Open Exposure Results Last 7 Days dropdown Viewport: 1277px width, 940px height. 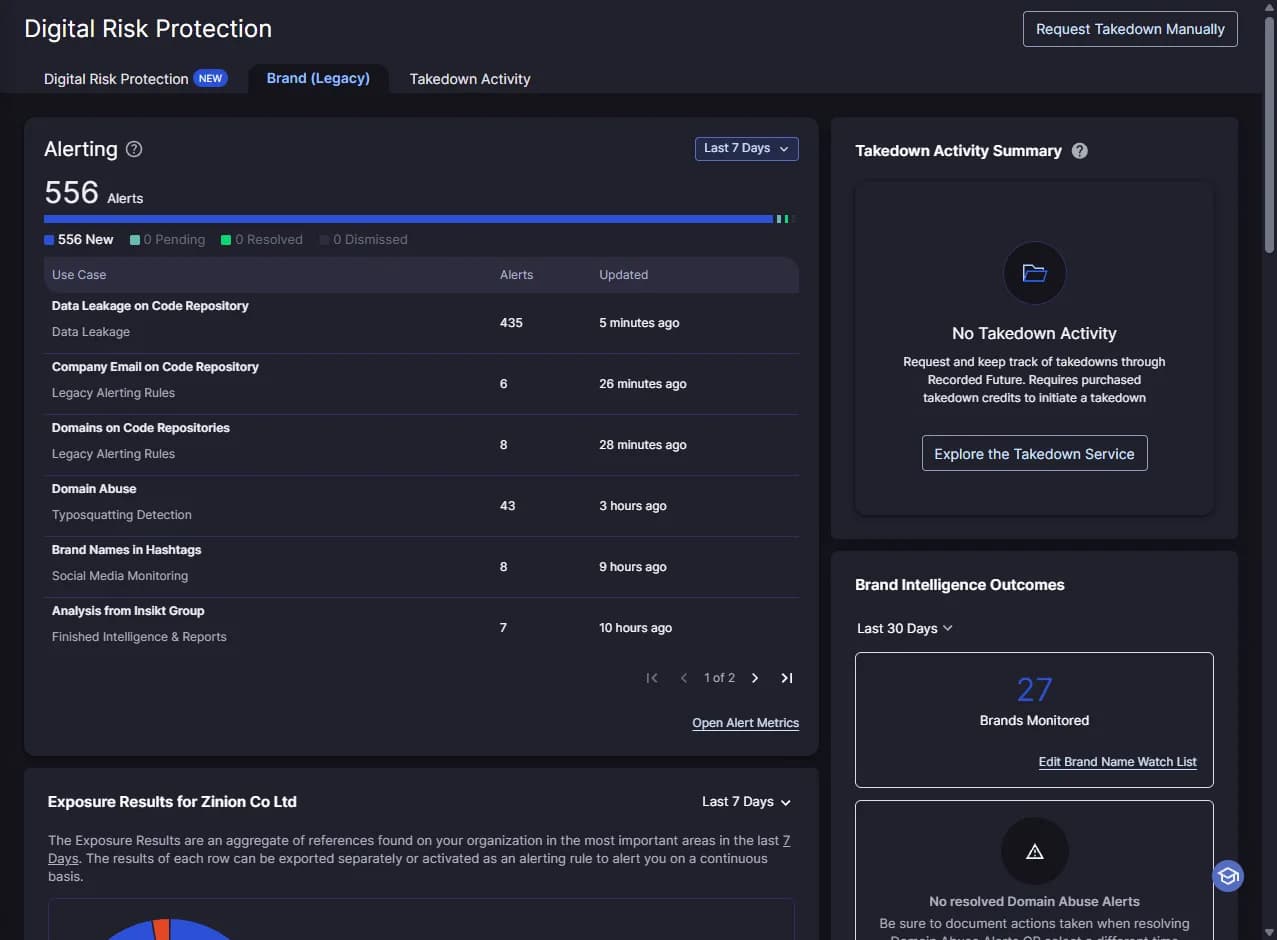point(747,802)
